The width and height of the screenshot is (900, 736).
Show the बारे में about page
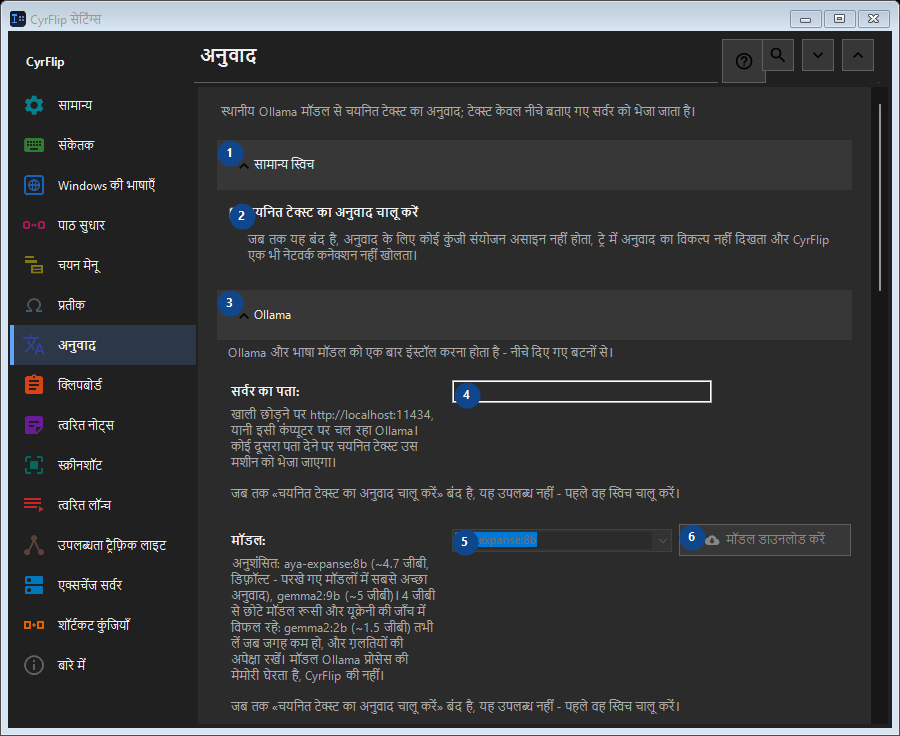click(x=103, y=665)
